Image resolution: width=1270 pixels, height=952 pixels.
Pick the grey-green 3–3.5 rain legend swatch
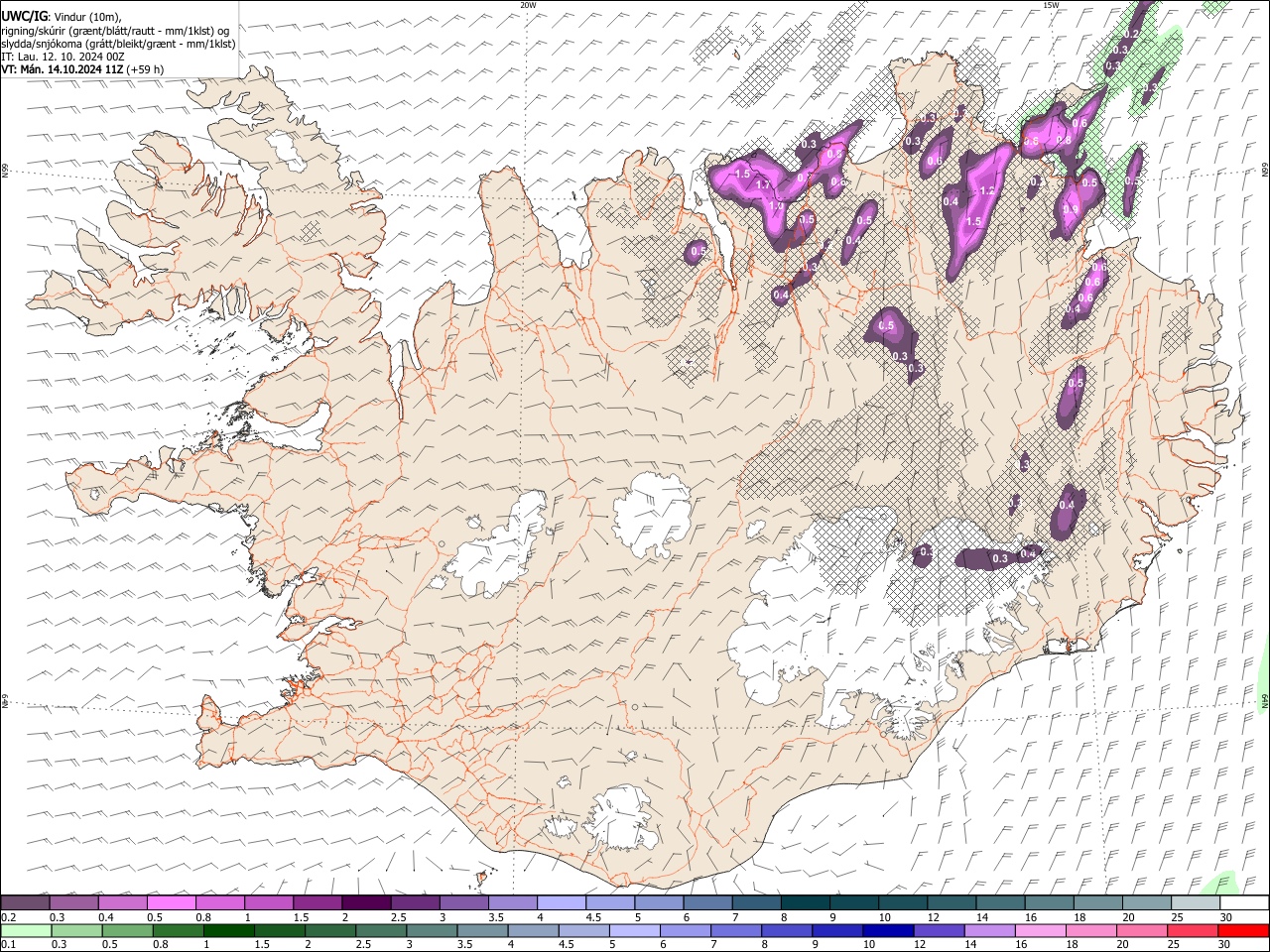(x=433, y=930)
